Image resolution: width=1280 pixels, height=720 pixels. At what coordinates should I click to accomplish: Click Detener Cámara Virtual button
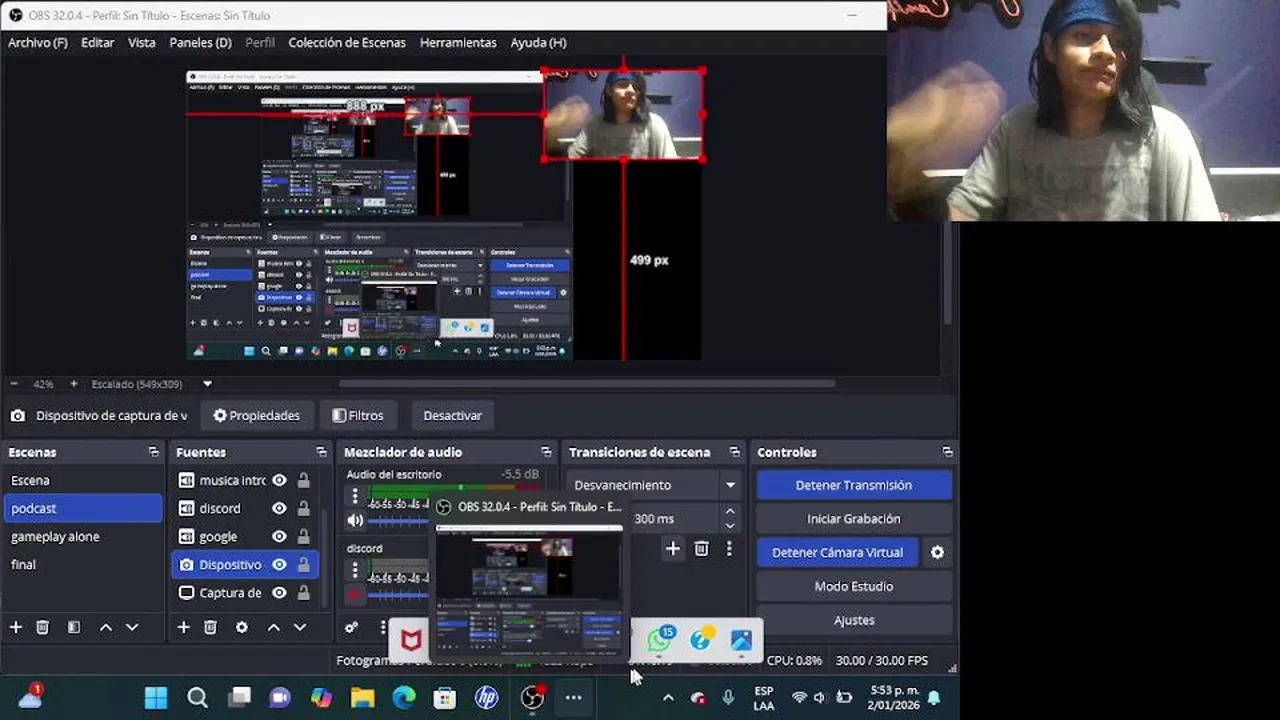[x=838, y=552]
